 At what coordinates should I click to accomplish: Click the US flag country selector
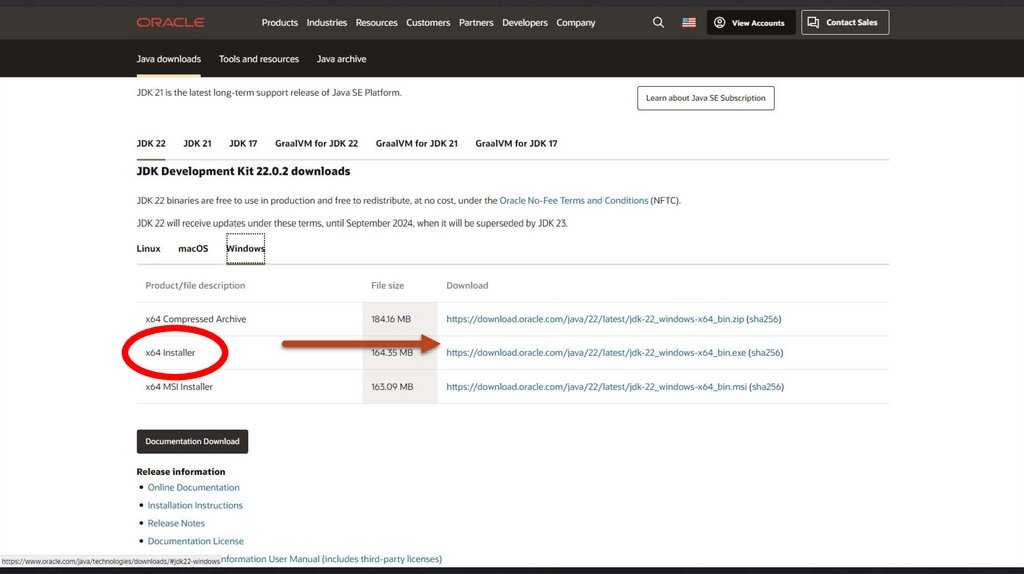pos(689,22)
